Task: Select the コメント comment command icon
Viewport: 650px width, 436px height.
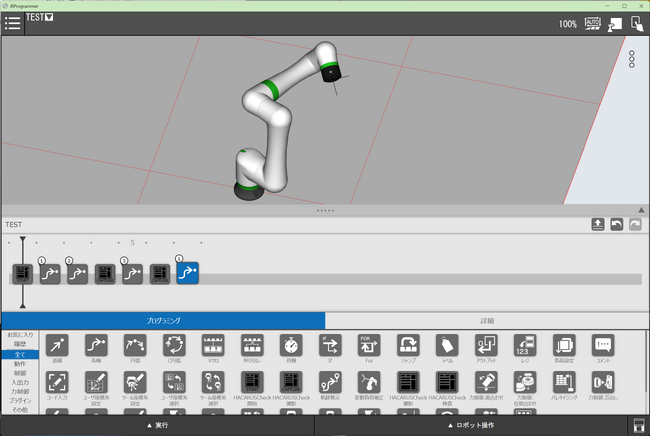Action: pos(603,345)
